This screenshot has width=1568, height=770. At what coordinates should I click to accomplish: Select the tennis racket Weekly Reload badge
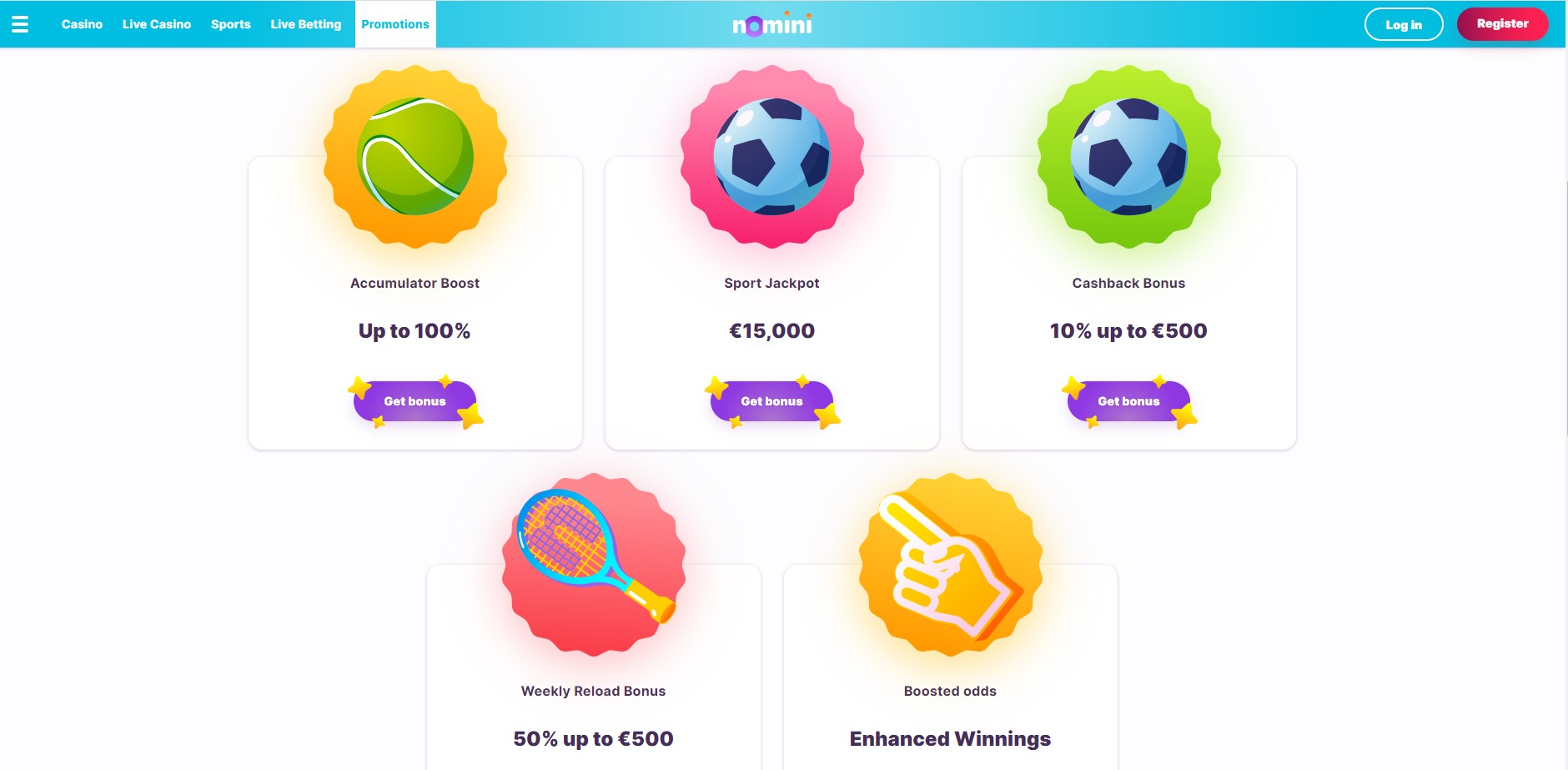594,565
